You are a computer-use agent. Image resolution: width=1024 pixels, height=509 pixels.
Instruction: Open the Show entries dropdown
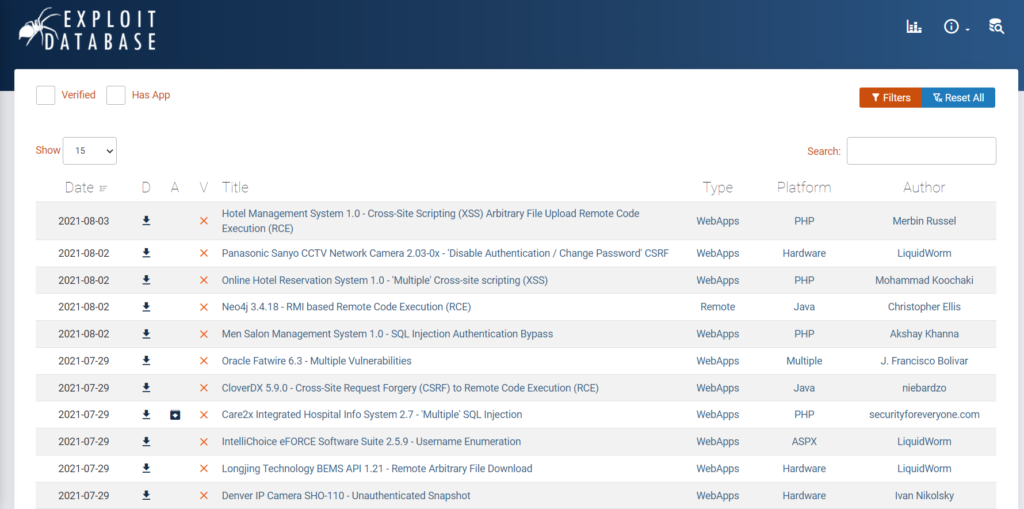[90, 151]
